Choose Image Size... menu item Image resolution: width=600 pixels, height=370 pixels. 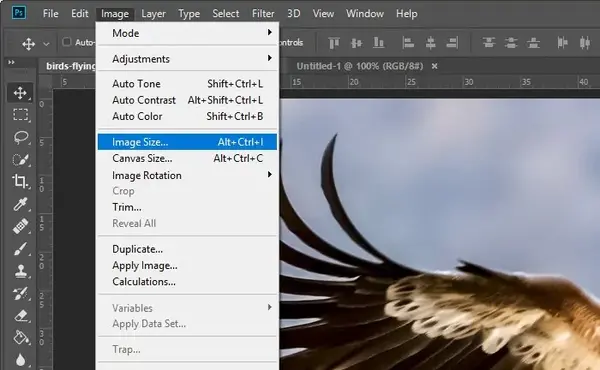click(x=188, y=142)
